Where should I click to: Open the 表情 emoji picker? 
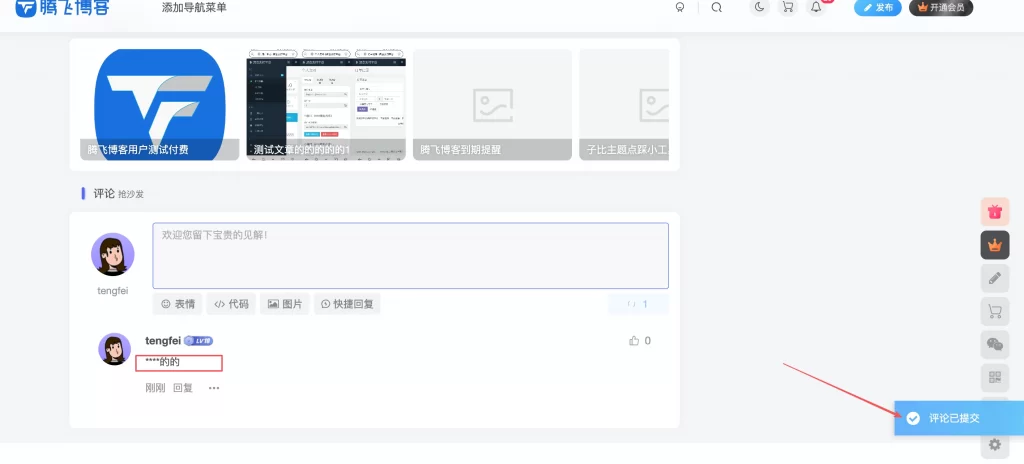(x=178, y=304)
